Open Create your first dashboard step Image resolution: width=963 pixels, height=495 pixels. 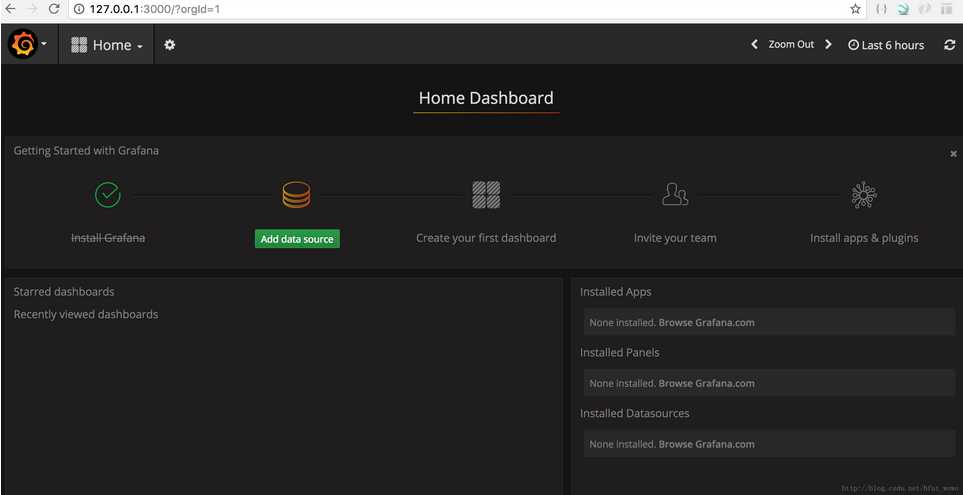[x=486, y=238]
